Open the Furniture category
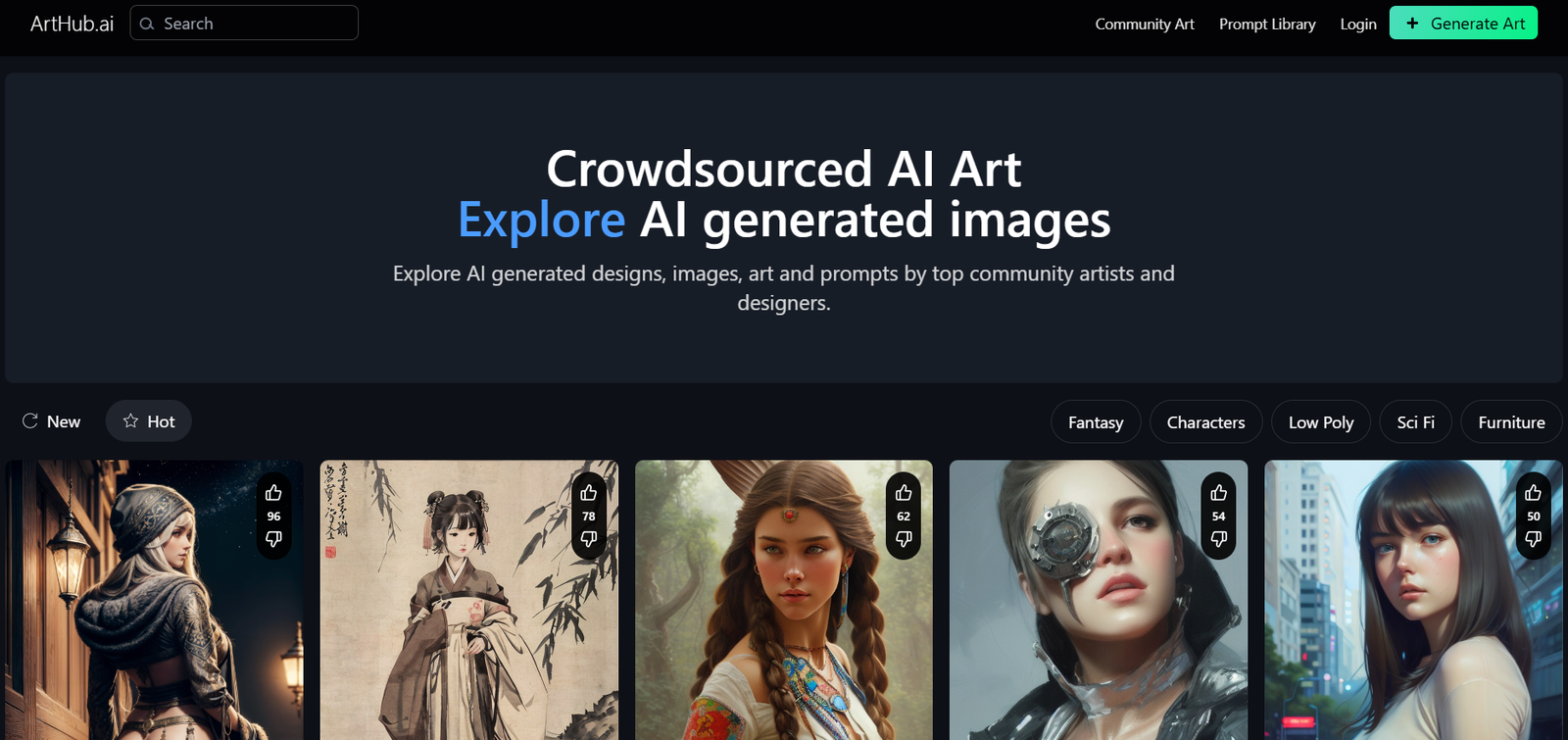This screenshot has height=740, width=1568. pos(1511,422)
